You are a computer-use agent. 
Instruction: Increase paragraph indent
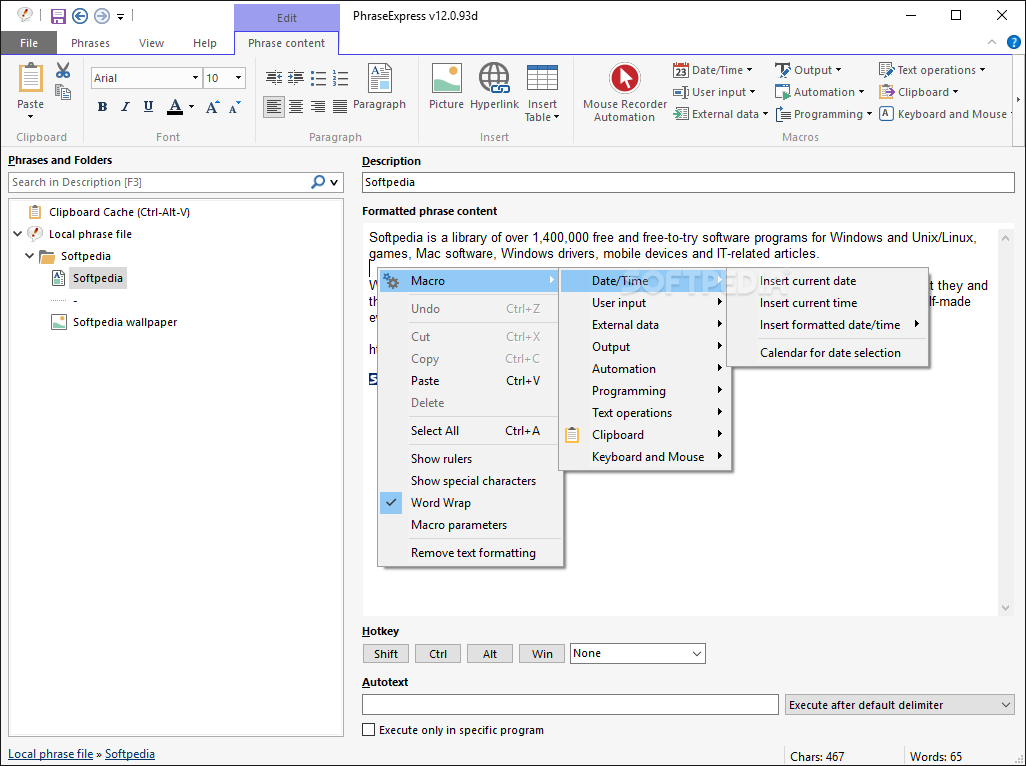(x=296, y=78)
